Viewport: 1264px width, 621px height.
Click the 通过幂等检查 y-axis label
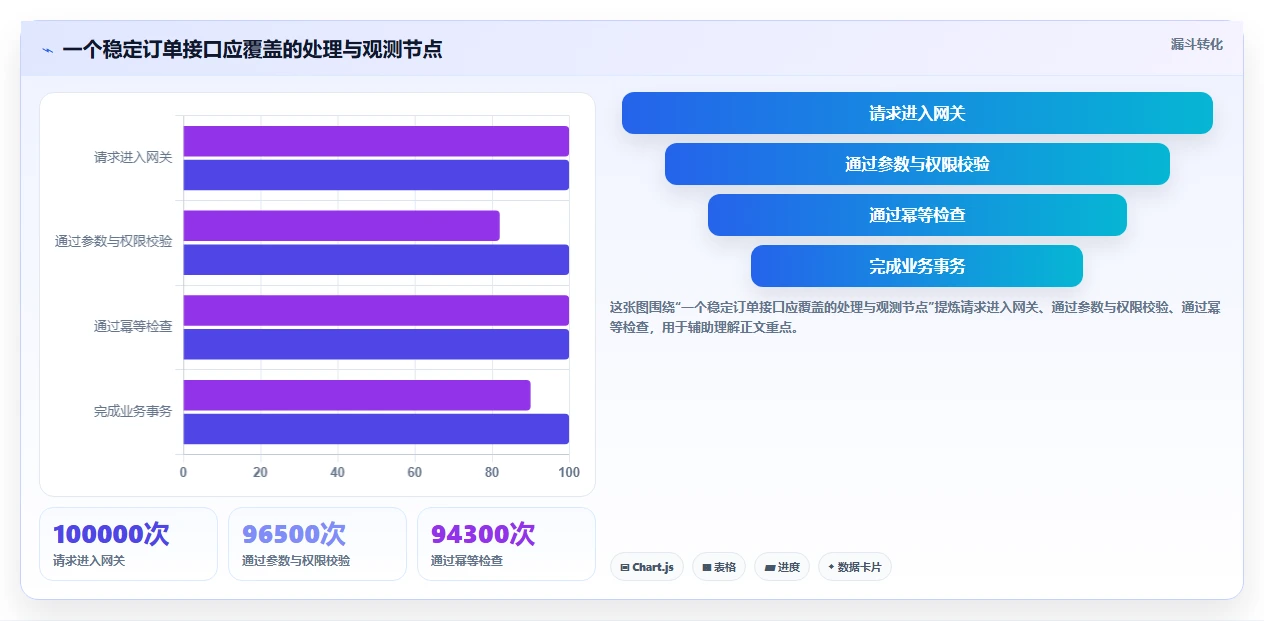click(x=133, y=326)
